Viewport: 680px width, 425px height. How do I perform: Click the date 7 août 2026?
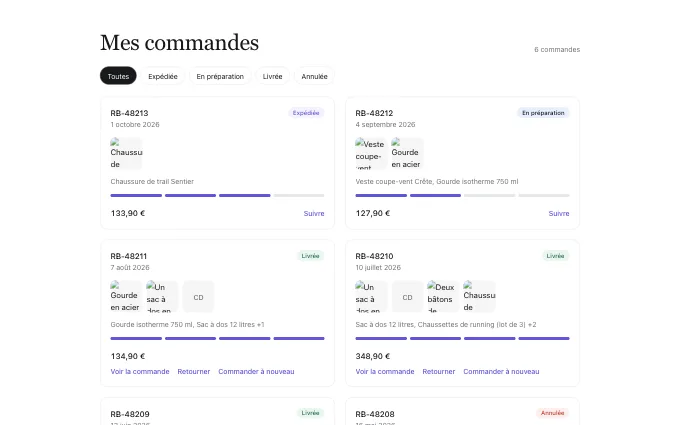(x=130, y=268)
